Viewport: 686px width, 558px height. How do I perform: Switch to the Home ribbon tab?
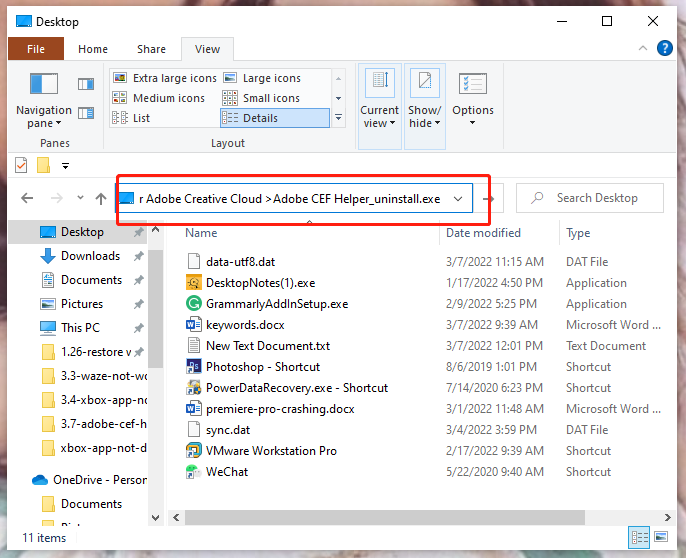tap(93, 49)
